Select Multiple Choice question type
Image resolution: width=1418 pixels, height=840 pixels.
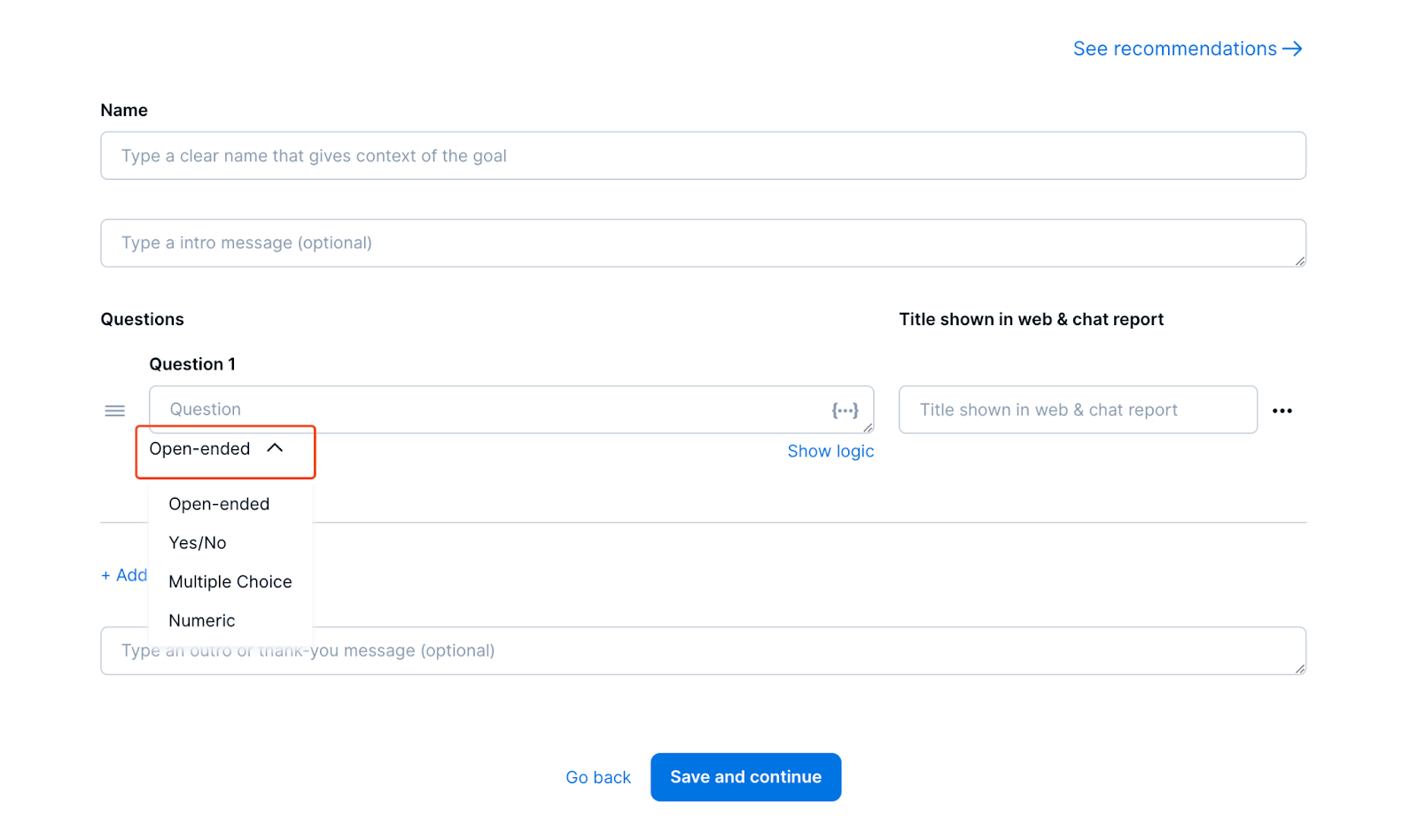[x=230, y=581]
